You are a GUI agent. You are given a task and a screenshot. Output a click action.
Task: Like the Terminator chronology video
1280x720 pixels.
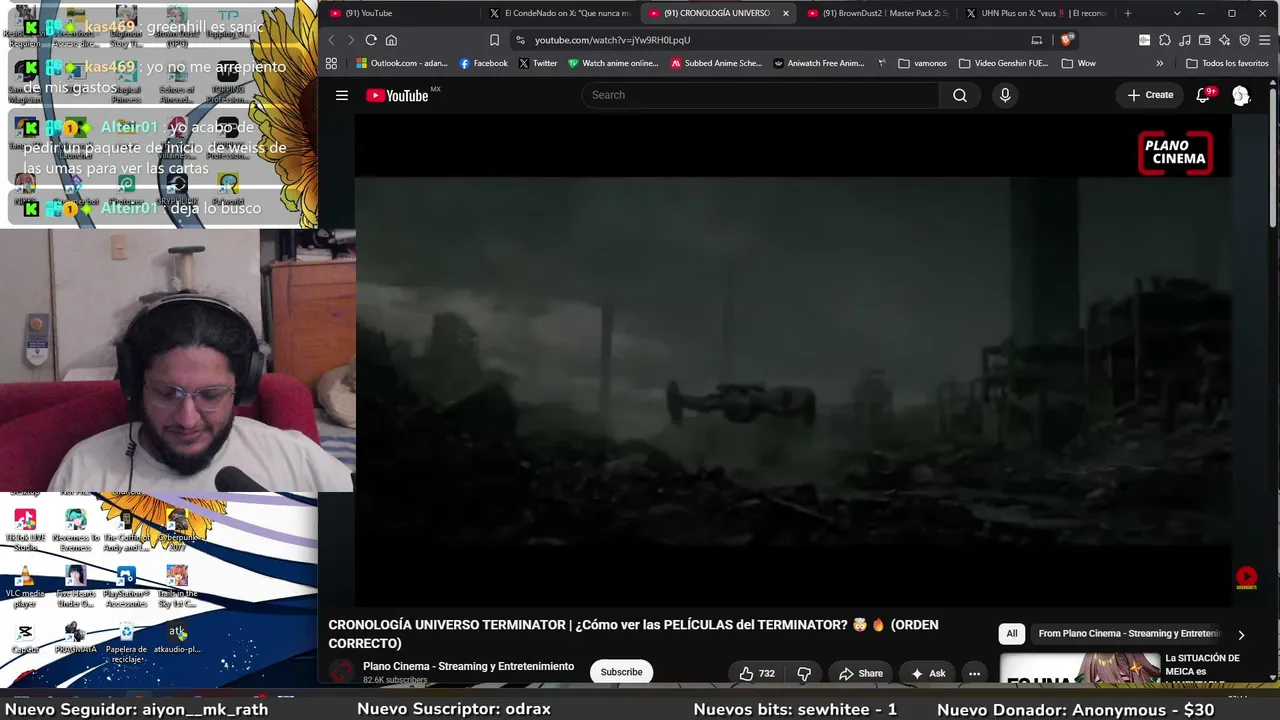coord(757,673)
